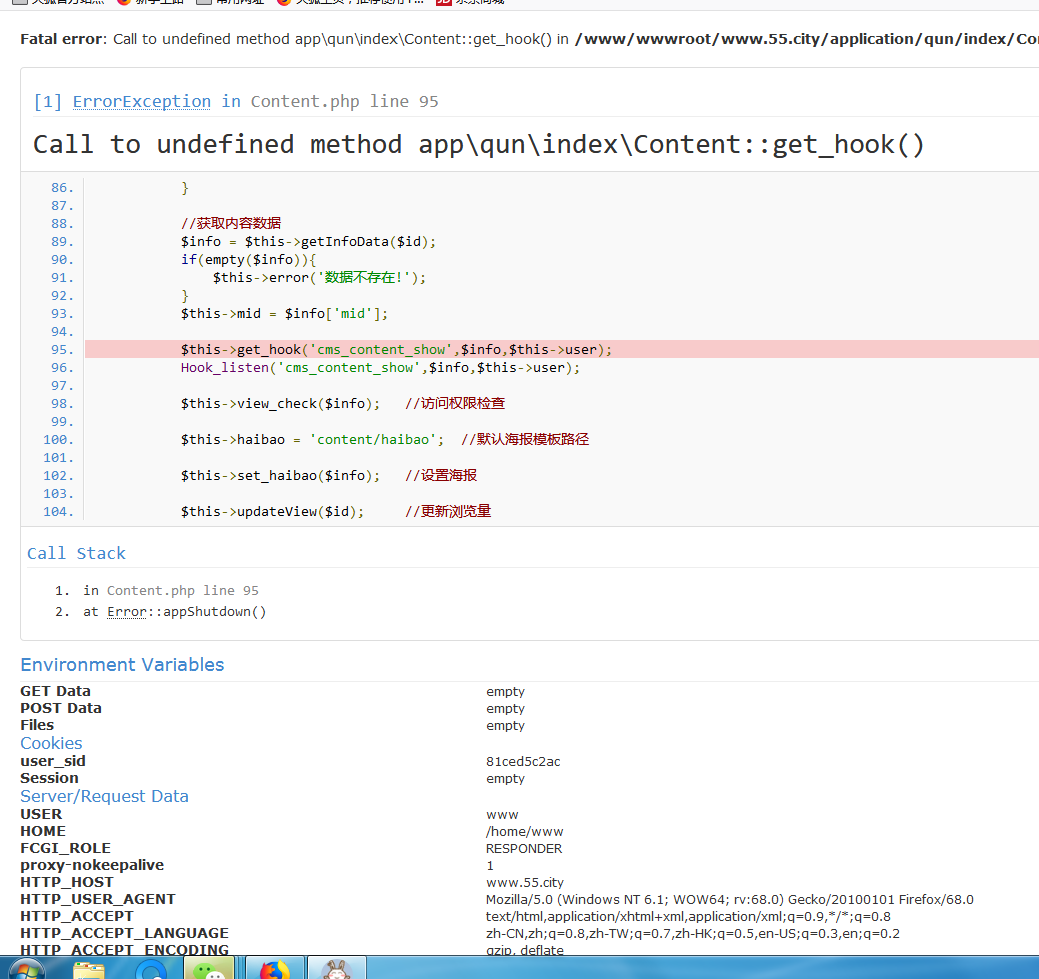Screen dimensions: 1039x979
Task: Click the HTTP_USER_AGENT Mozilla value text
Action: (729, 899)
